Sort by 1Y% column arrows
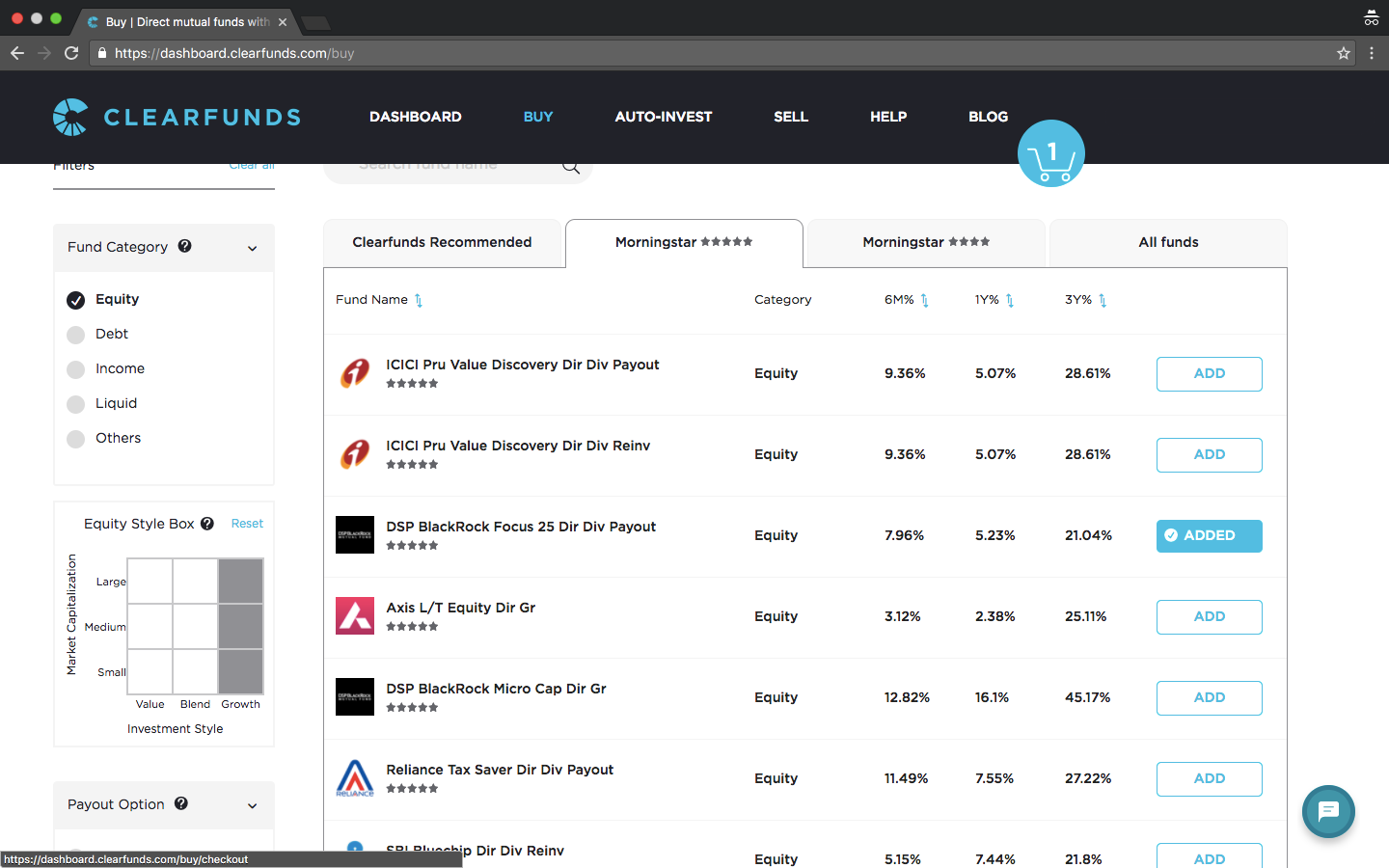The image size is (1389, 868). tap(1010, 301)
